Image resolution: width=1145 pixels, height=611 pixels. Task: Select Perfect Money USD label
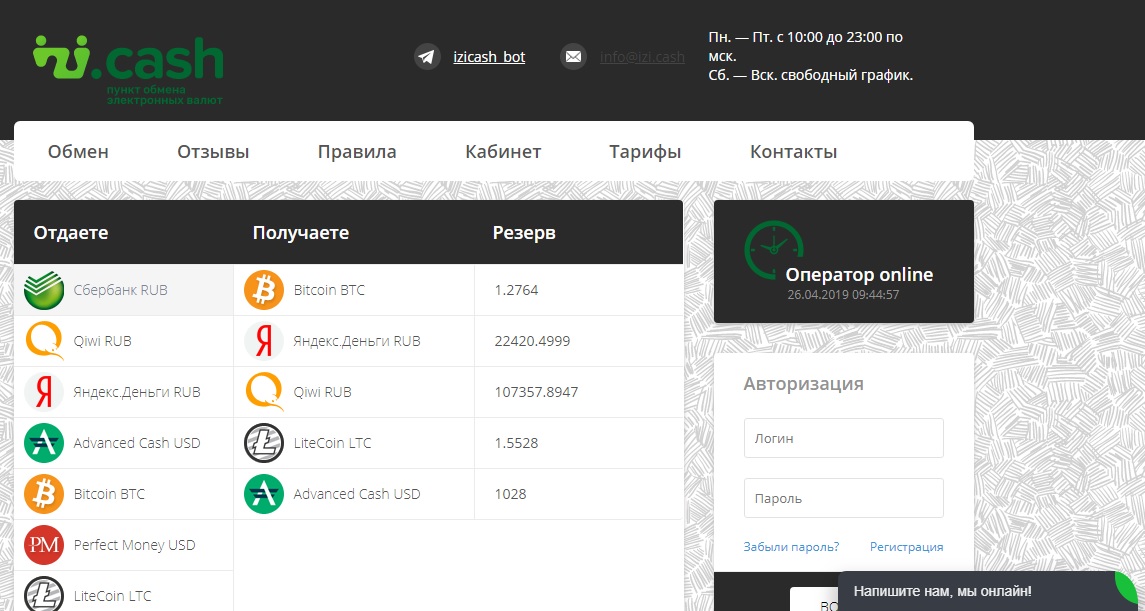[134, 545]
